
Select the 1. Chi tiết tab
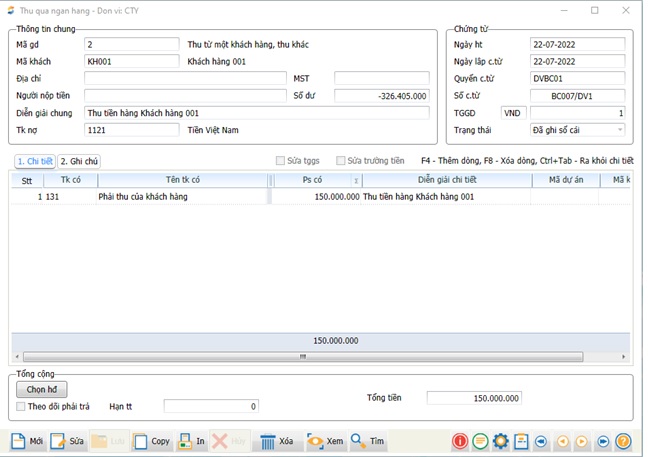coord(34,161)
